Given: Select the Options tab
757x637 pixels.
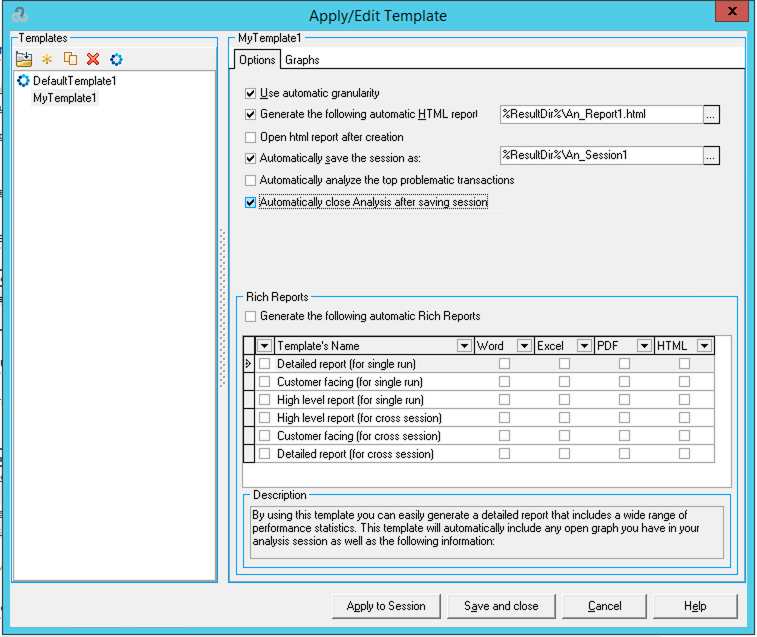Looking at the screenshot, I should coord(257,60).
